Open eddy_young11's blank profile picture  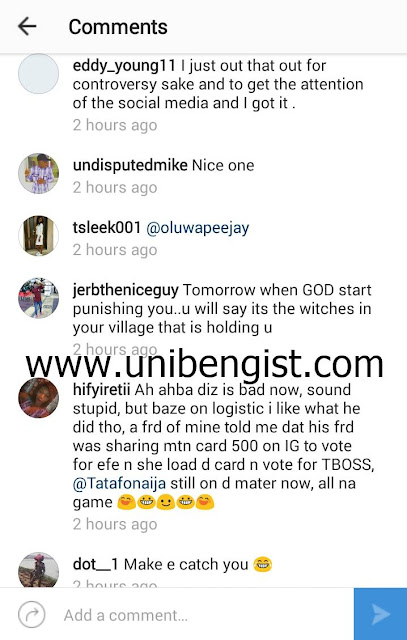(38, 73)
